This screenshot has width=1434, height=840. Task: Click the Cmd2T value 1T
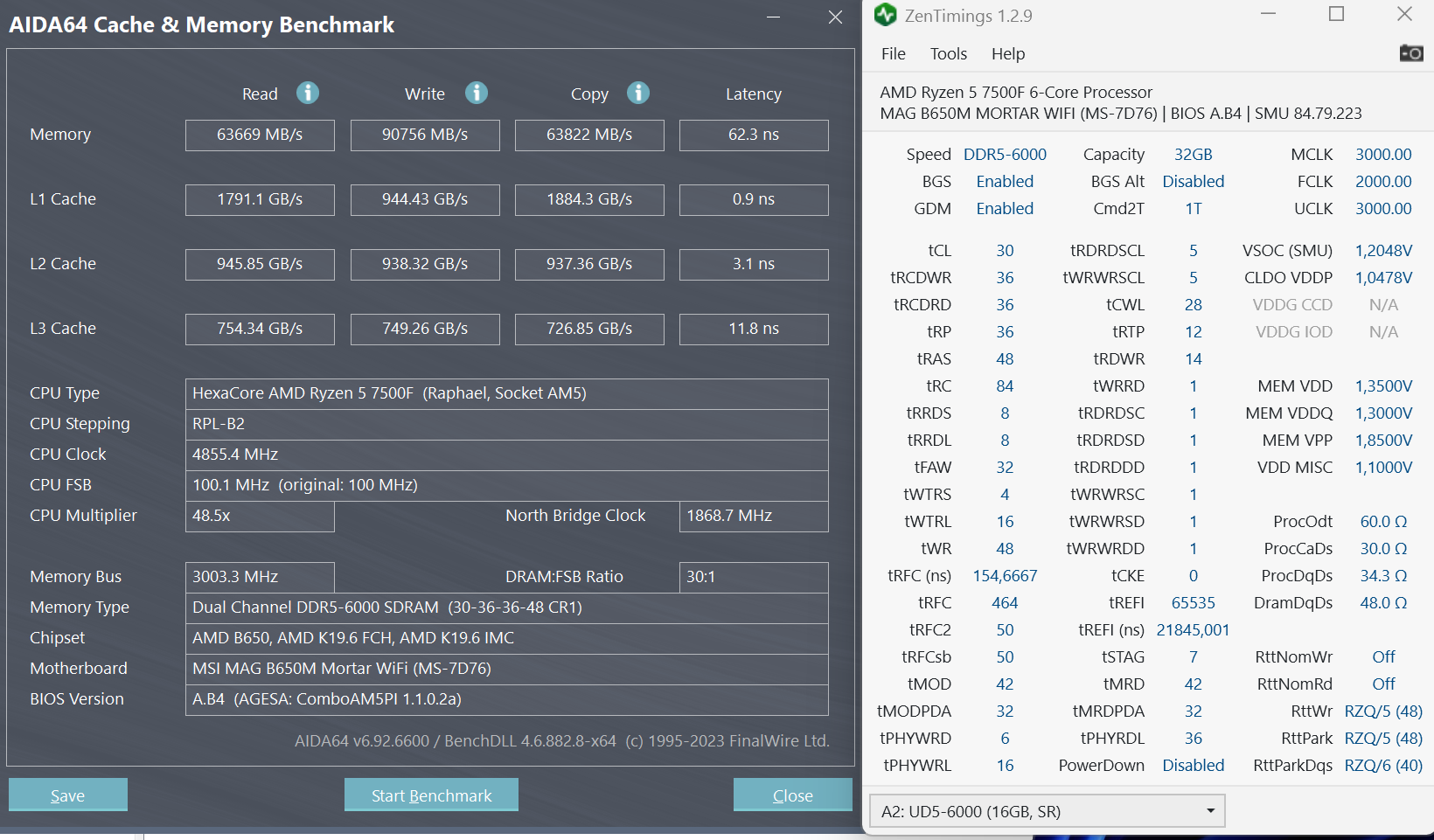pyautogui.click(x=1194, y=209)
